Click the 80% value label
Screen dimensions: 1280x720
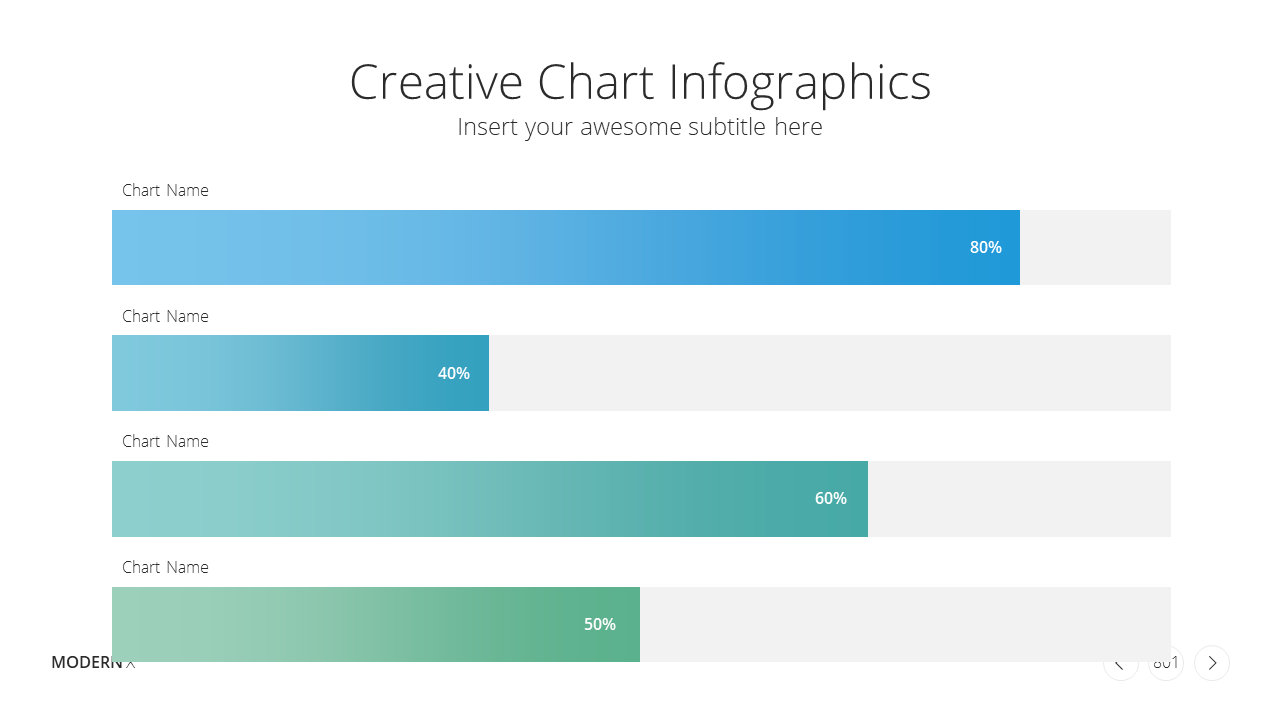click(x=986, y=247)
